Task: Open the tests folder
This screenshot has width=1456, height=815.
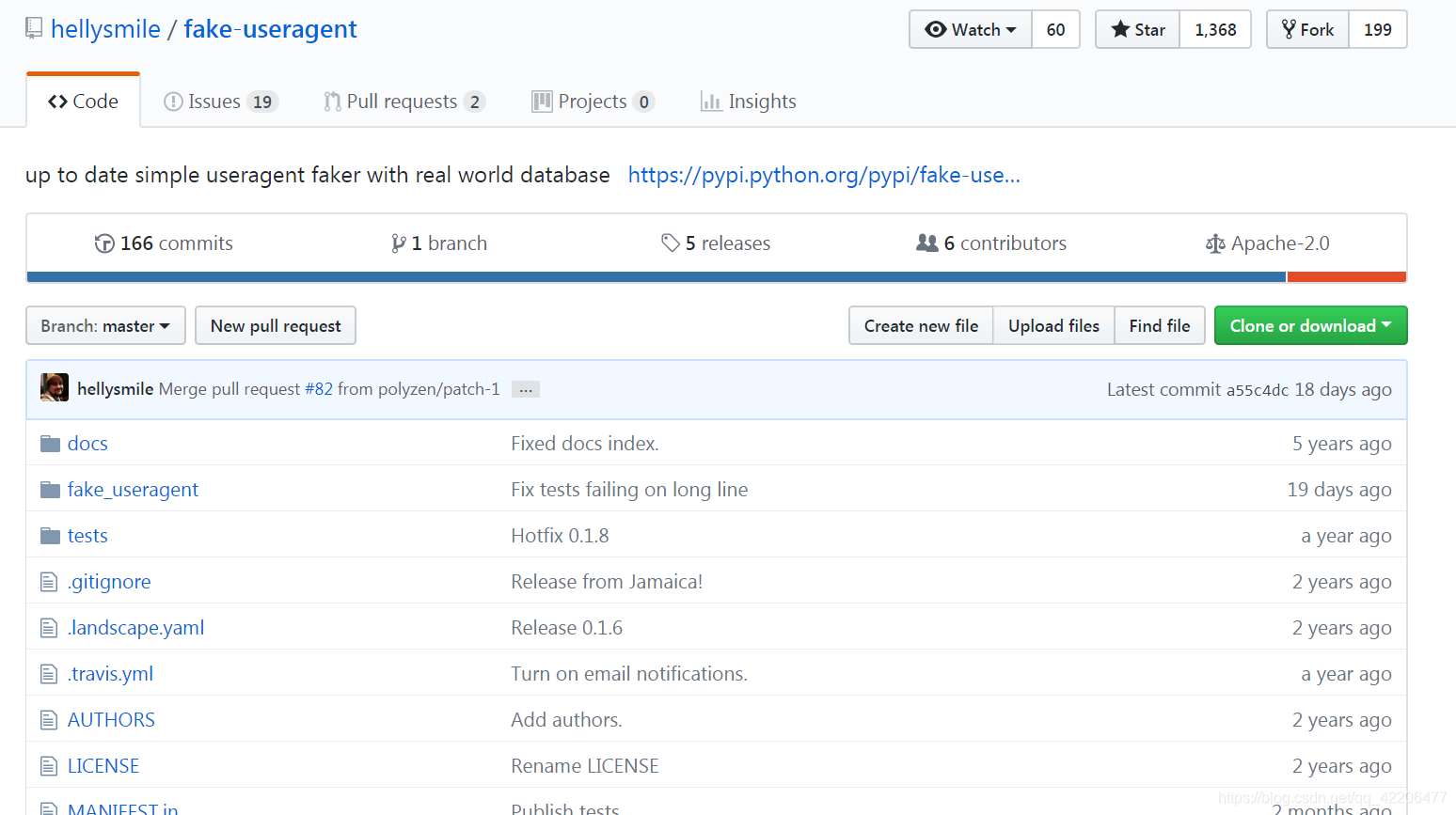Action: click(x=87, y=536)
